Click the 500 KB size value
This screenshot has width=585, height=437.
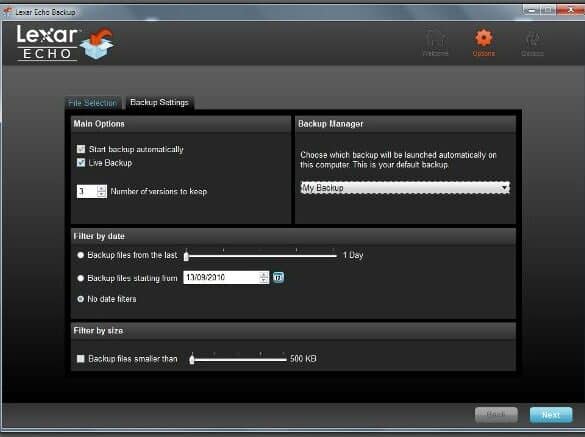coord(303,359)
